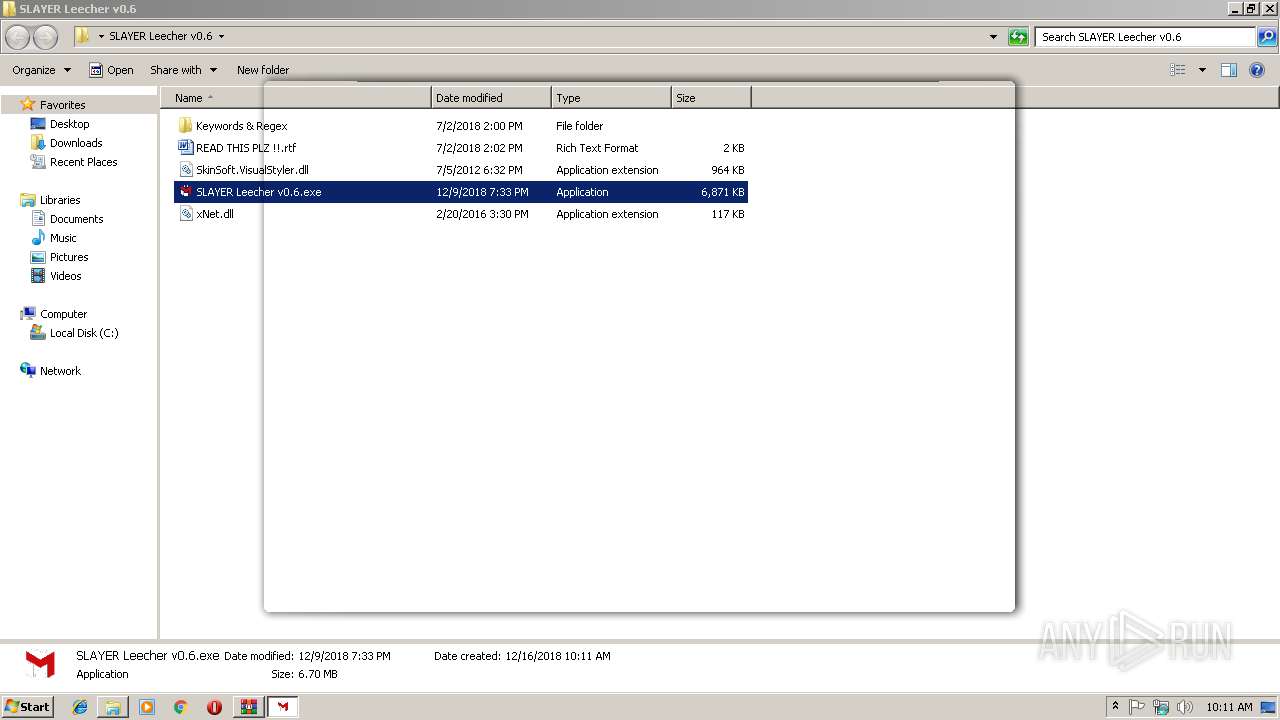The width and height of the screenshot is (1280, 720).
Task: Open Windows Media Player from taskbar
Action: 147,707
